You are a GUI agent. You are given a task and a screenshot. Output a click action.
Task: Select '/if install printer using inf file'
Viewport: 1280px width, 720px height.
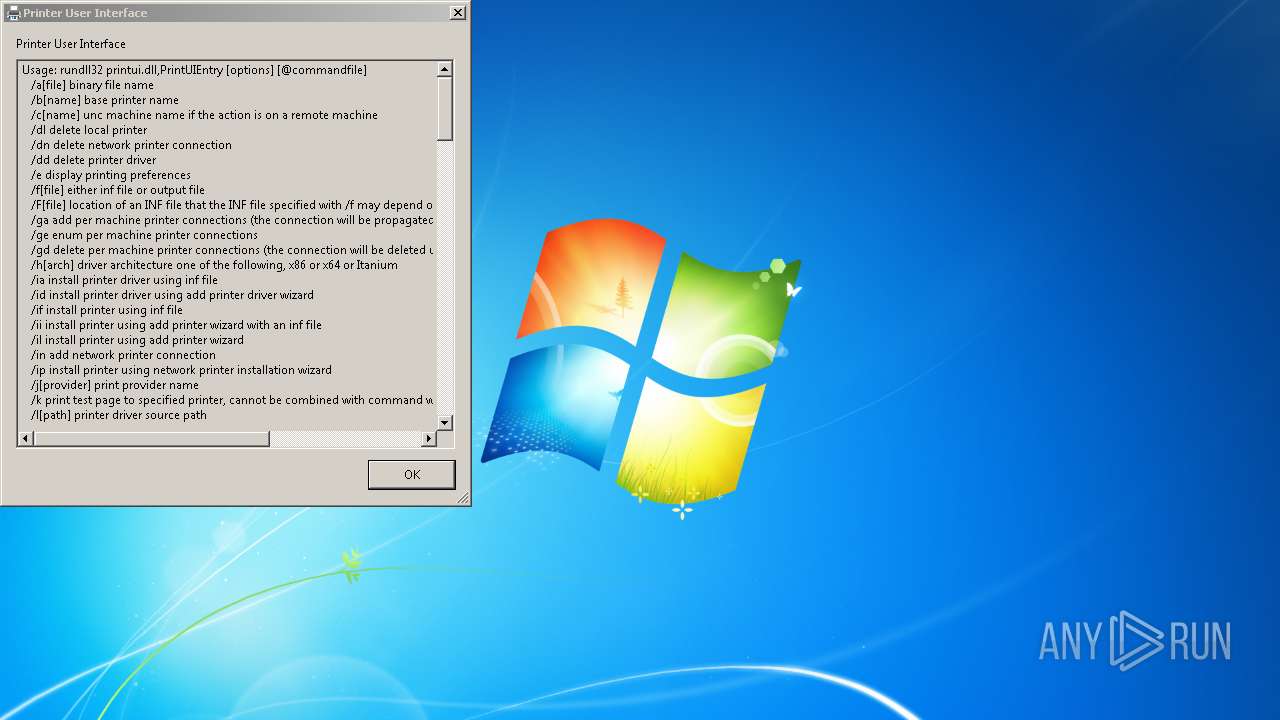pos(106,310)
